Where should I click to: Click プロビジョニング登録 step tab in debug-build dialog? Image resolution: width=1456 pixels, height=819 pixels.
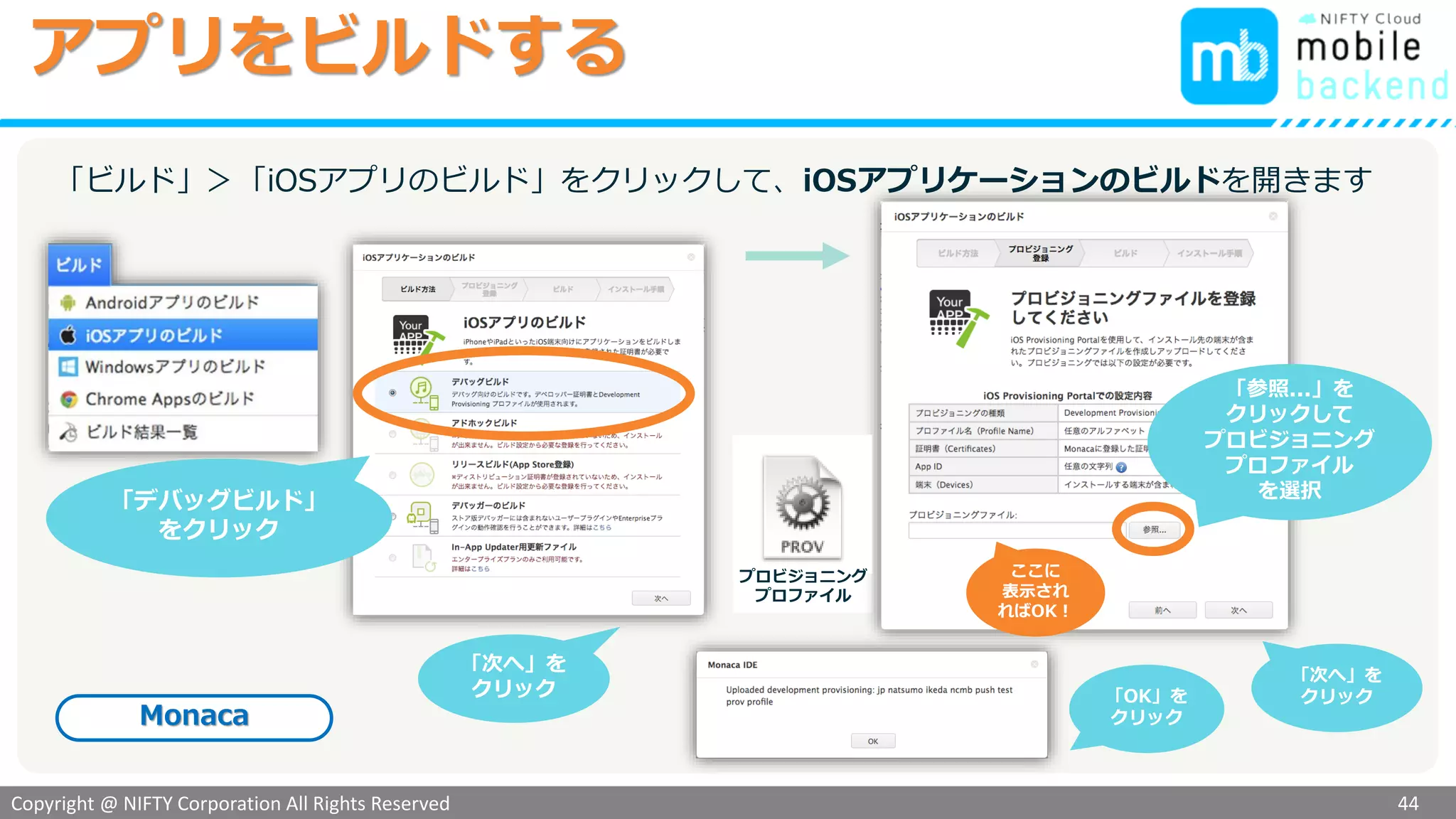(490, 289)
